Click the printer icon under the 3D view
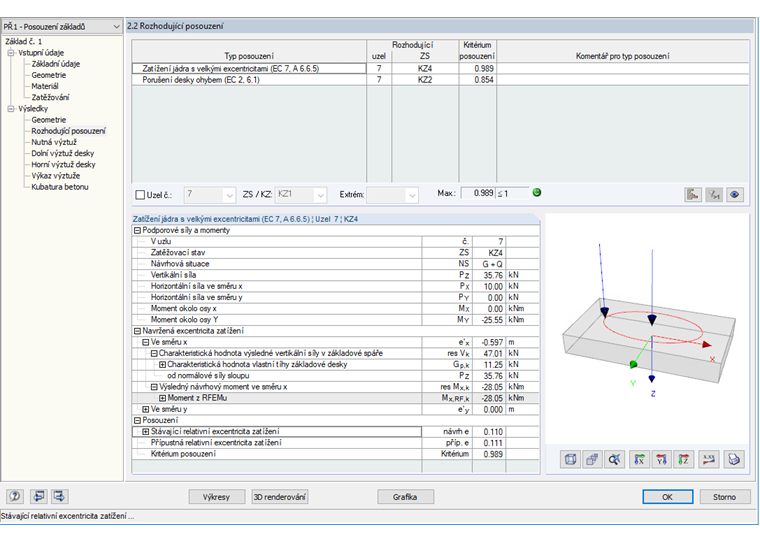The image size is (760, 542). 734,459
